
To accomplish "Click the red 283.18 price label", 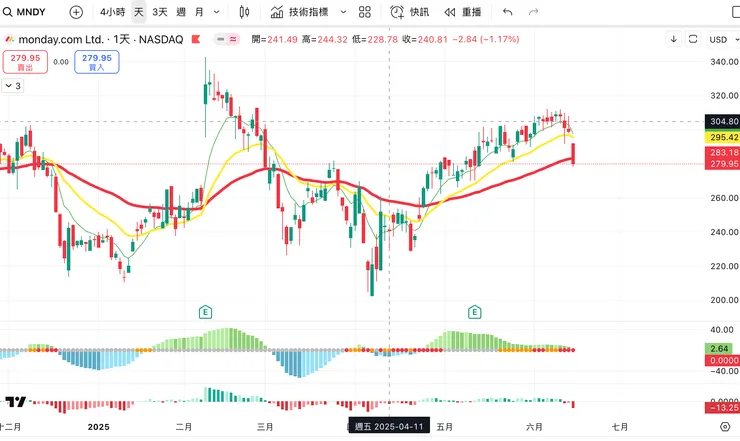I will point(723,152).
